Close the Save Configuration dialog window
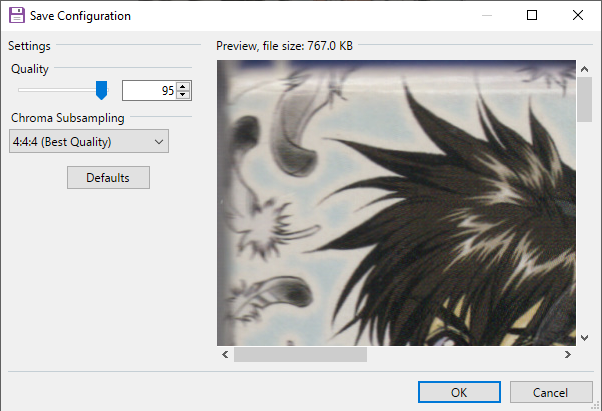The width and height of the screenshot is (602, 411). (x=578, y=16)
